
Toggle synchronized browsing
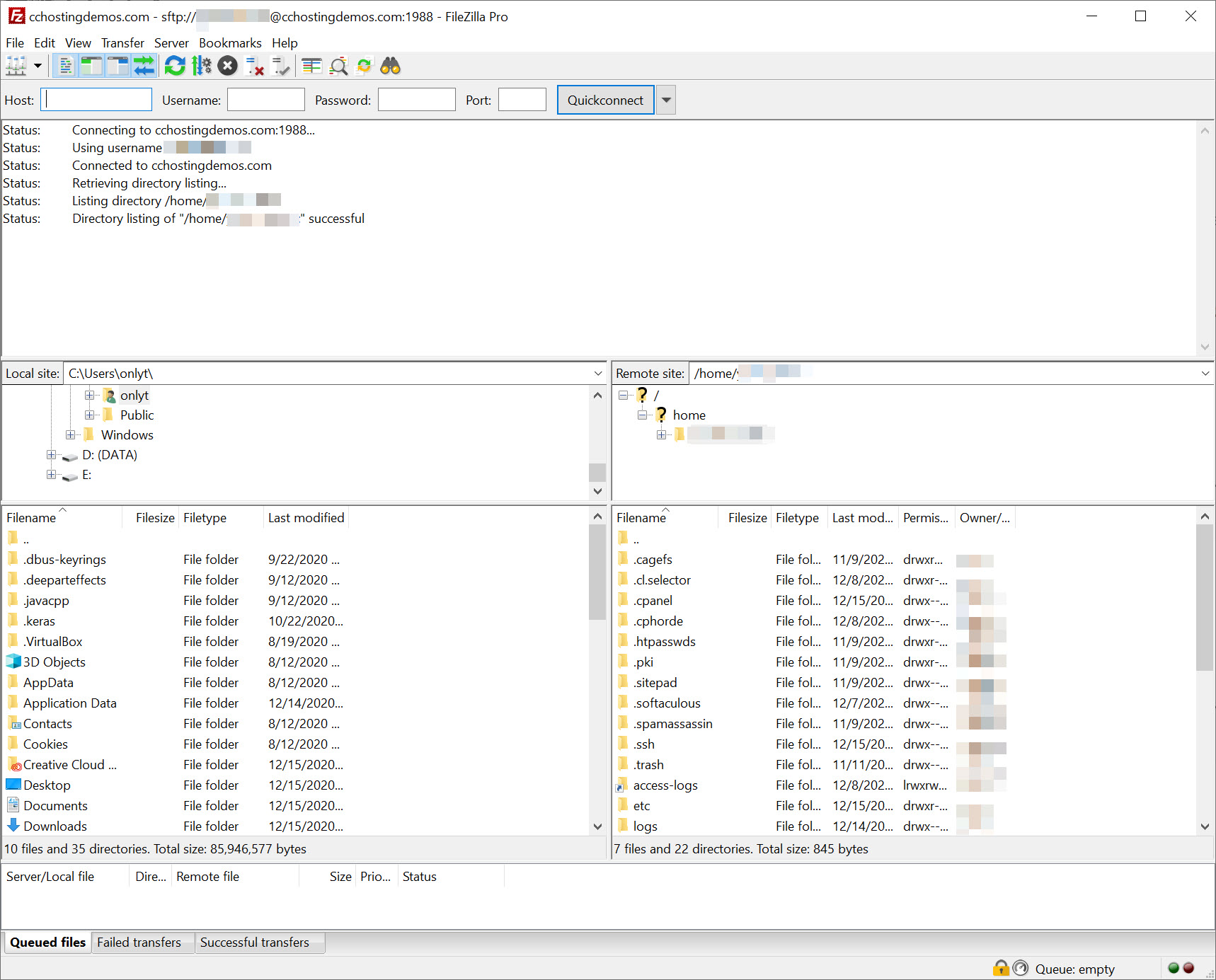365,65
